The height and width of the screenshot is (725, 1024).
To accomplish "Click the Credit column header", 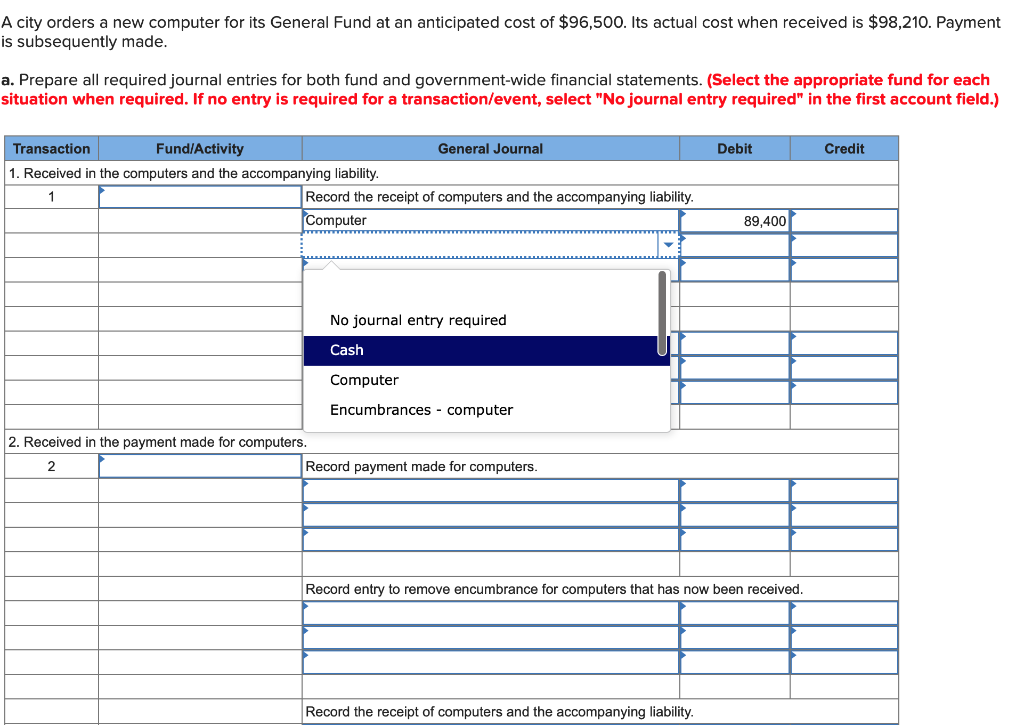I will point(843,148).
